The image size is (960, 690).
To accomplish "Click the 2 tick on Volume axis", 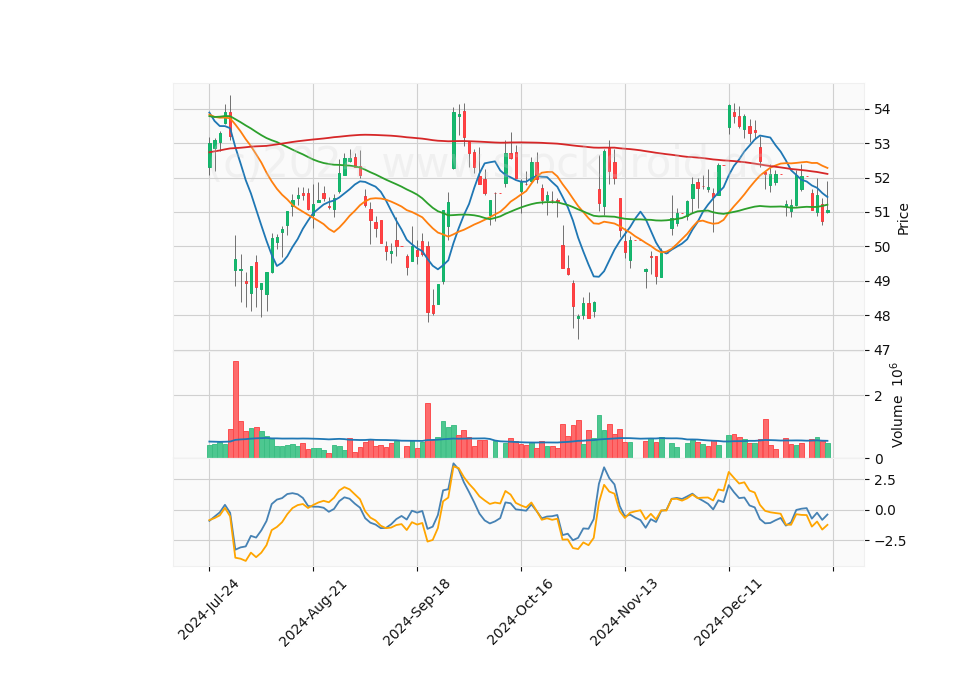I will point(878,396).
